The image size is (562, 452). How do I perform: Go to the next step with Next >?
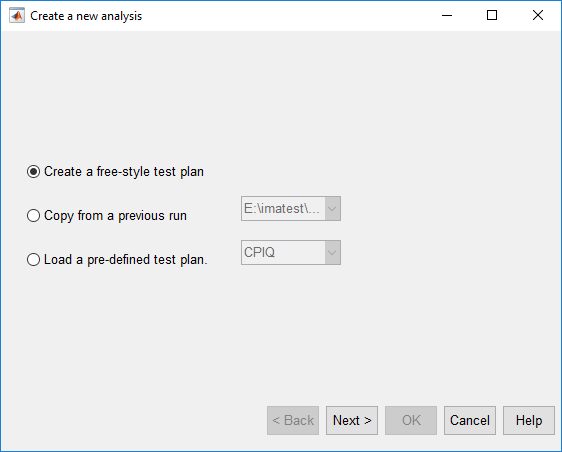click(x=352, y=420)
